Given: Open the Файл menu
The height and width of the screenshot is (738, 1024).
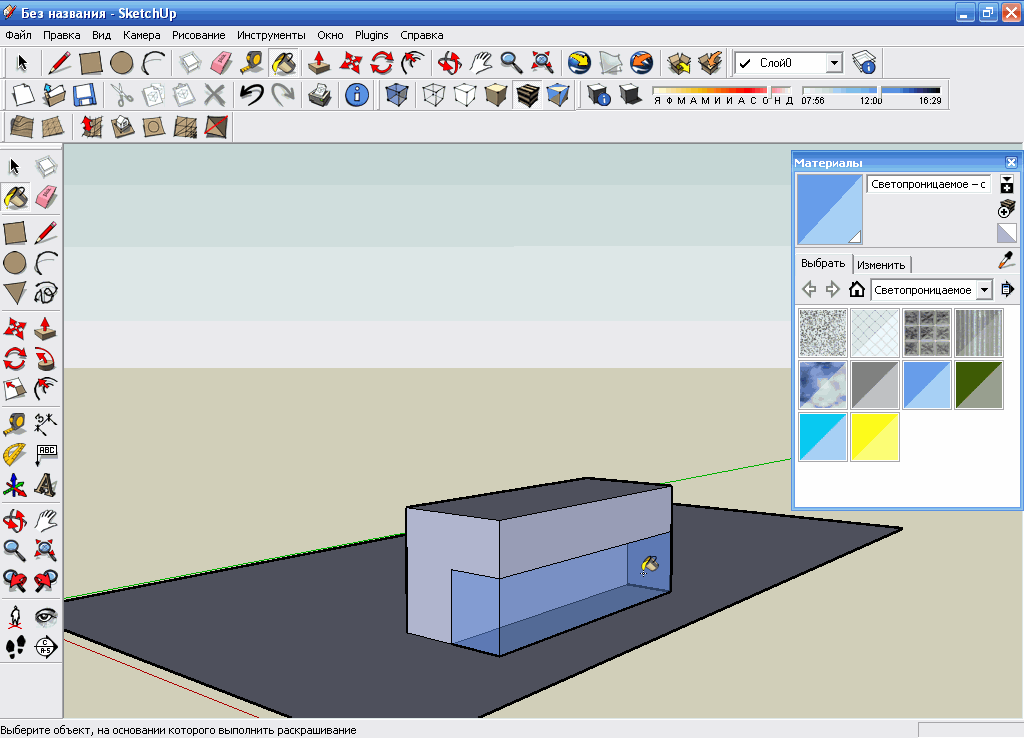Looking at the screenshot, I should click(18, 35).
